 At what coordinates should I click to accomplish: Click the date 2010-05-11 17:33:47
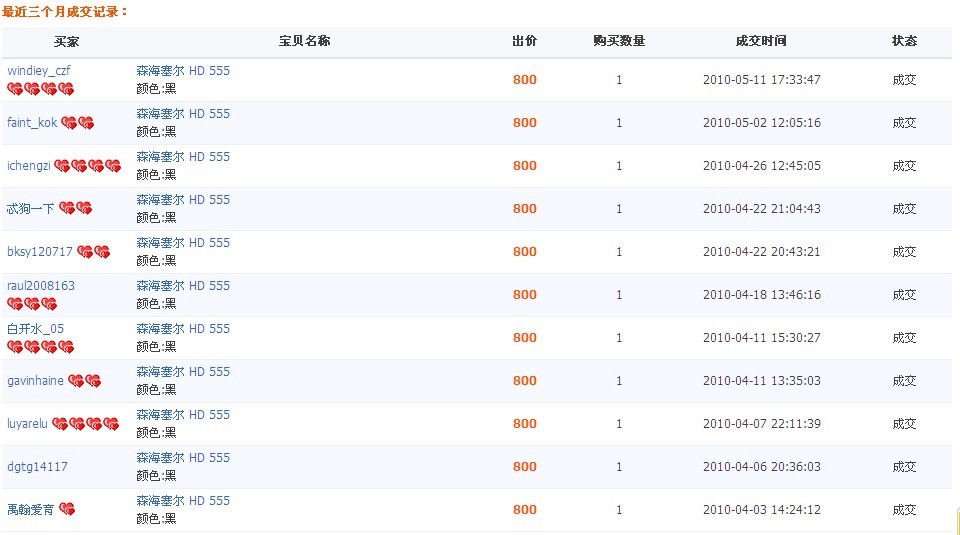(762, 80)
